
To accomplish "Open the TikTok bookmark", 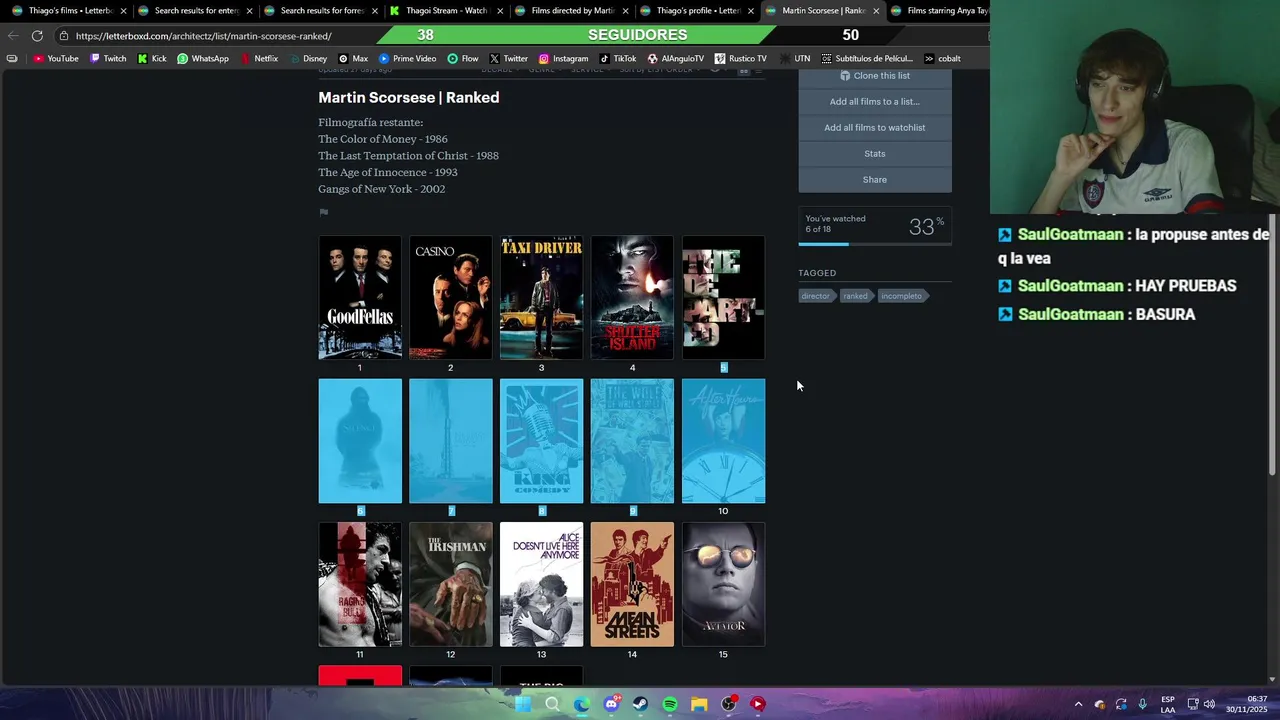I will click(x=617, y=58).
